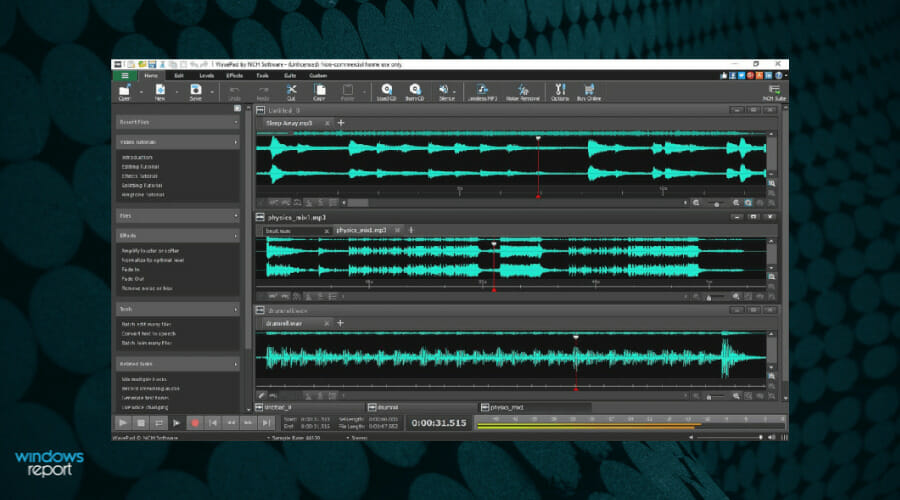The width and height of the screenshot is (900, 500).
Task: Add a new tab beside drumroll.wav
Action: tap(340, 323)
